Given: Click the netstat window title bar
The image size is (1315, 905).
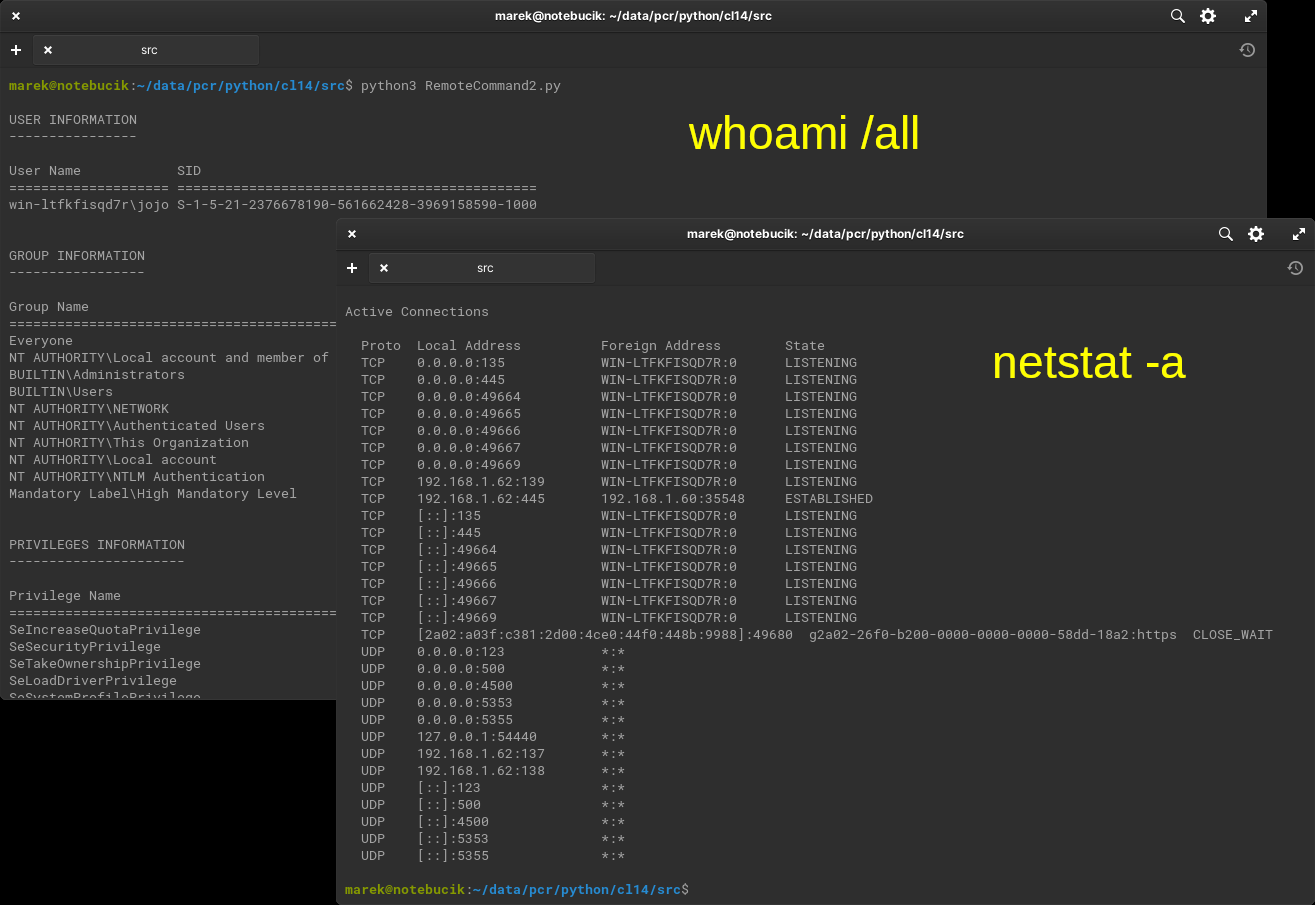Looking at the screenshot, I should point(824,234).
